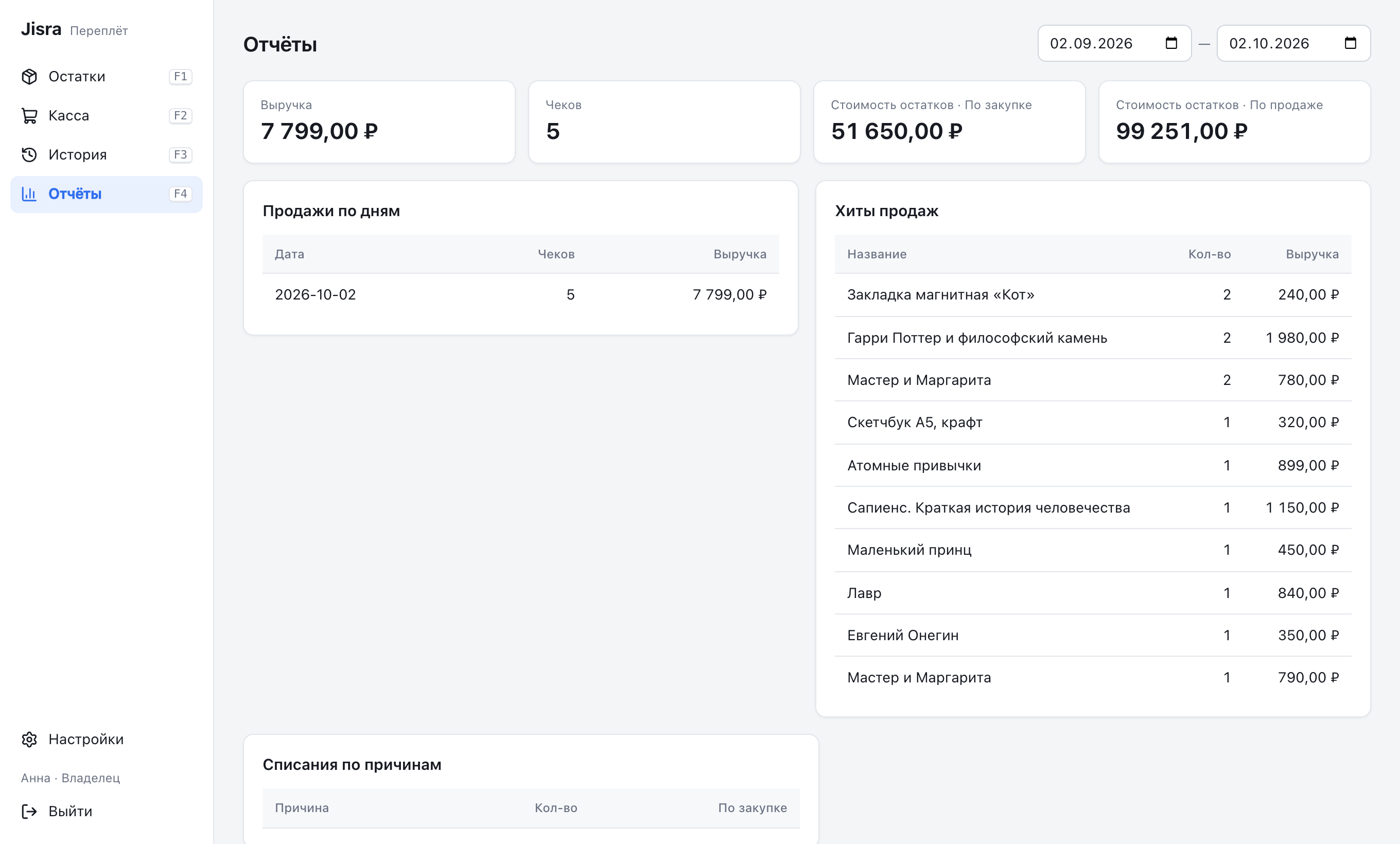Click the 7 799,00 ₽ cell in daily sales
This screenshot has width=1400, height=844.
(x=729, y=294)
